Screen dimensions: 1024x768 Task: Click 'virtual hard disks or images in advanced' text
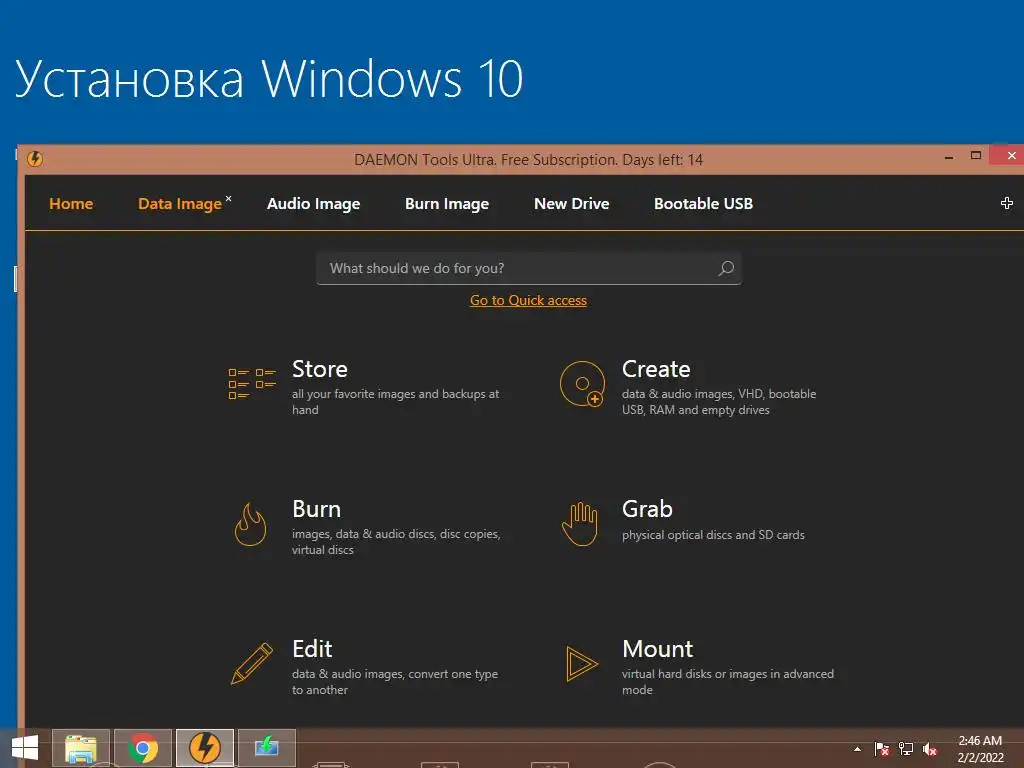click(728, 673)
